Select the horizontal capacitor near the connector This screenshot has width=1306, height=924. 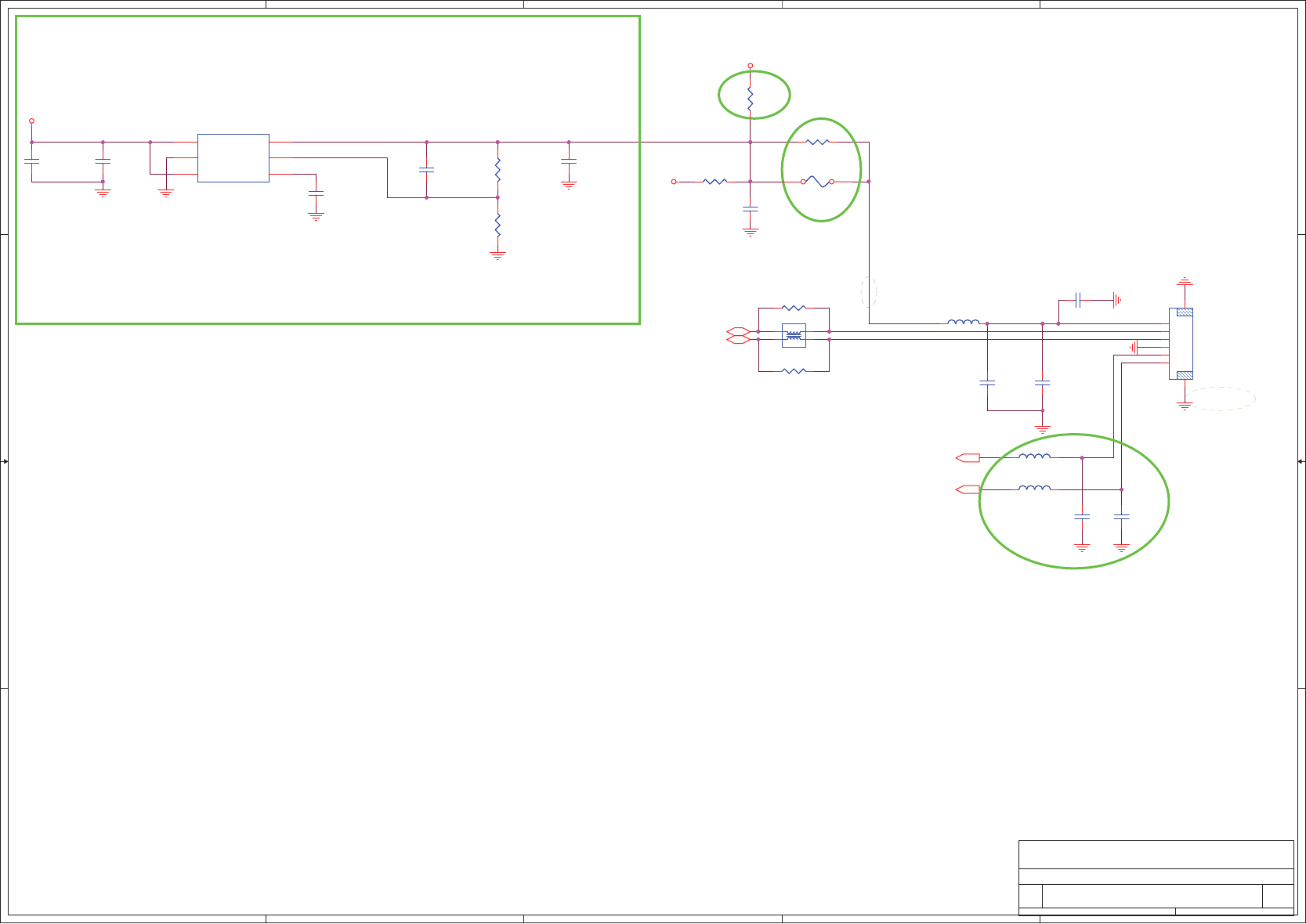[1078, 299]
